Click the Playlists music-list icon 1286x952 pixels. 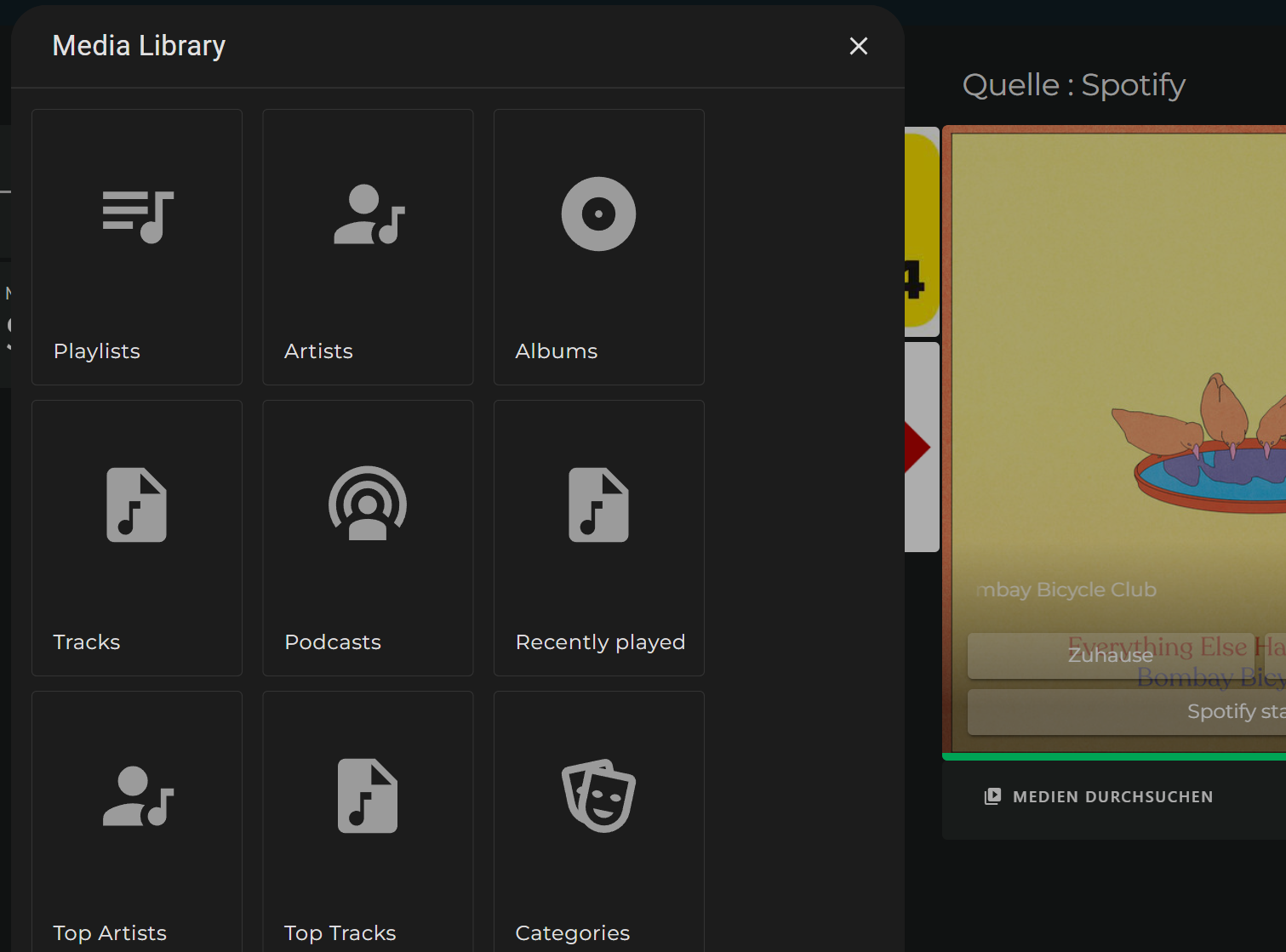click(137, 214)
